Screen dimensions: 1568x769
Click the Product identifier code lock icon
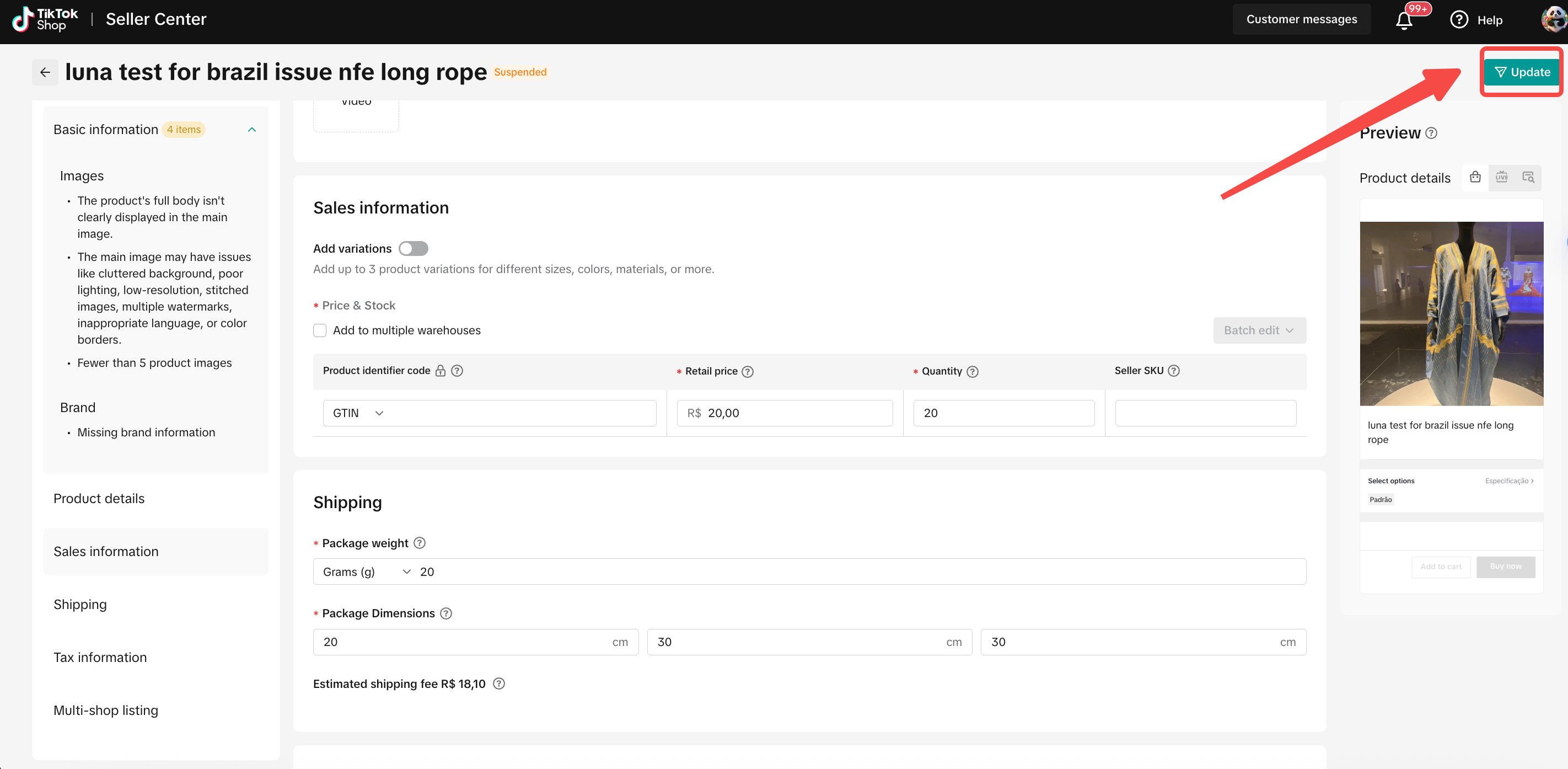click(440, 371)
